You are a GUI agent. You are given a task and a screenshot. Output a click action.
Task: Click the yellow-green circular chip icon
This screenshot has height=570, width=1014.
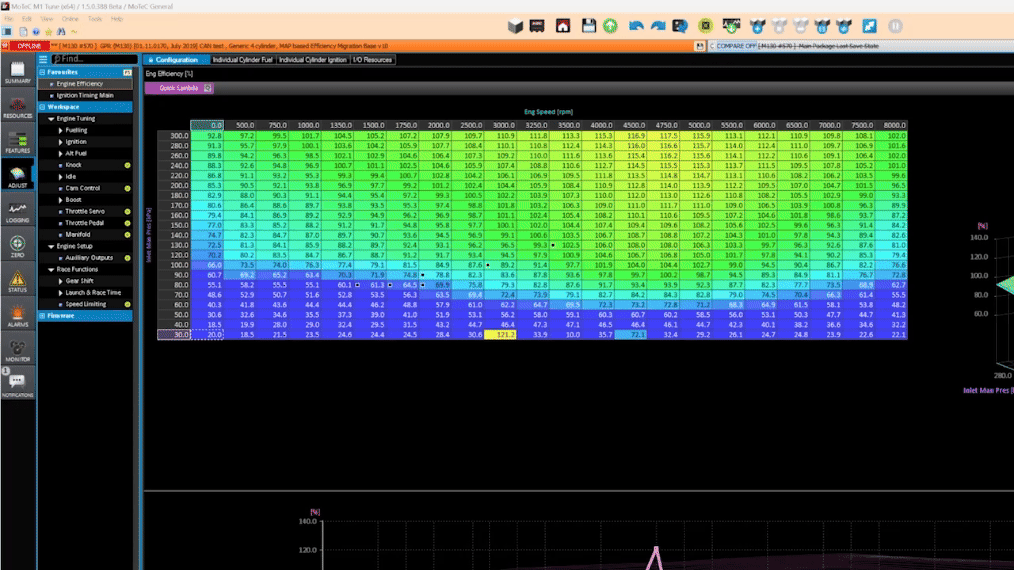pos(706,26)
